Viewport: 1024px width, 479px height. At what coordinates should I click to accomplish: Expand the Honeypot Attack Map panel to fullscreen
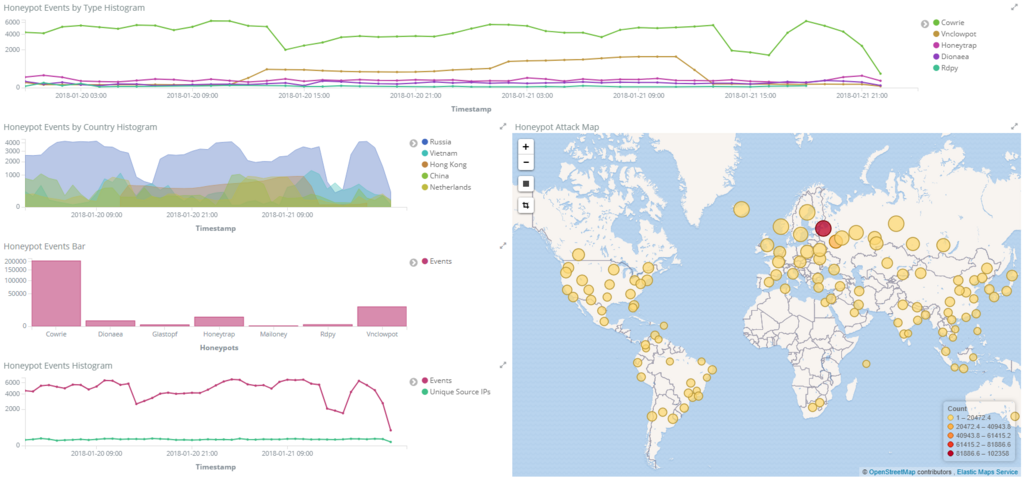pos(1014,125)
